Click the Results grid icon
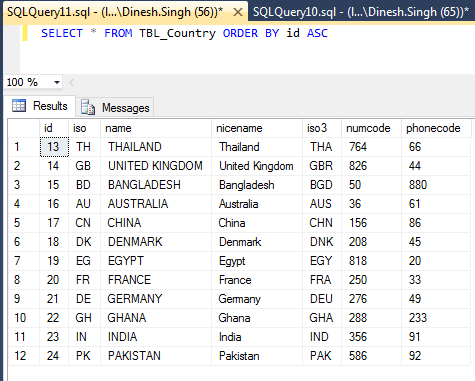Viewport: 475px width, 381px height. (19, 106)
